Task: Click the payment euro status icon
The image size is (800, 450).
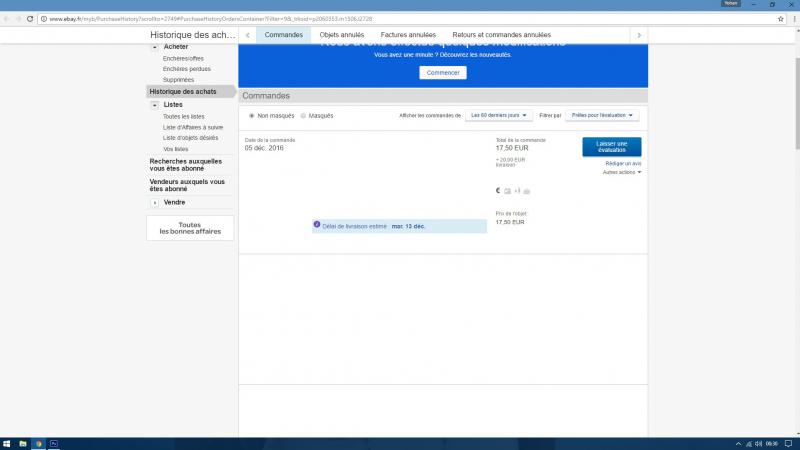Action: tap(498, 190)
